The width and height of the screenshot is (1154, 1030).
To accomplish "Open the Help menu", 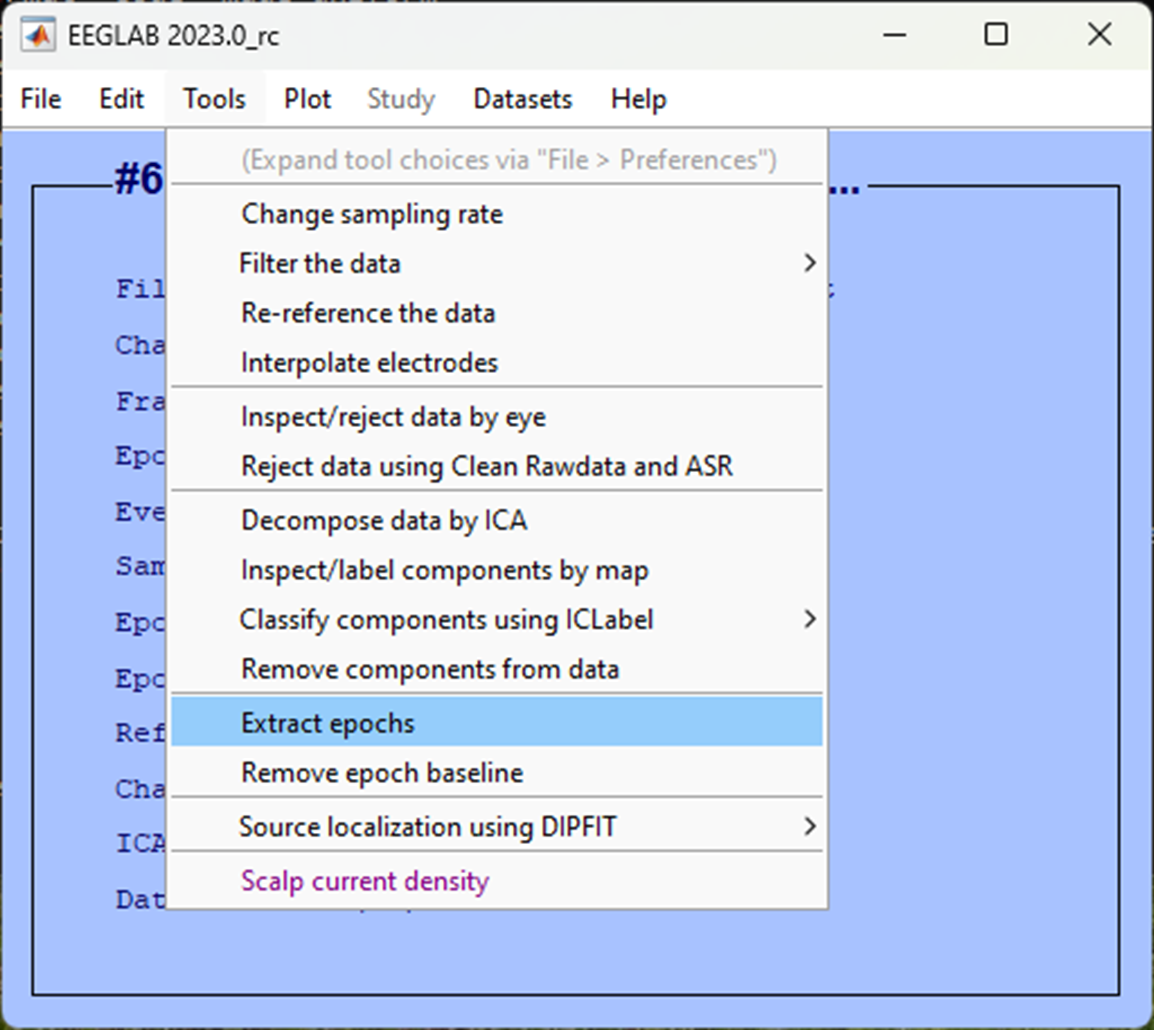I will click(x=638, y=99).
